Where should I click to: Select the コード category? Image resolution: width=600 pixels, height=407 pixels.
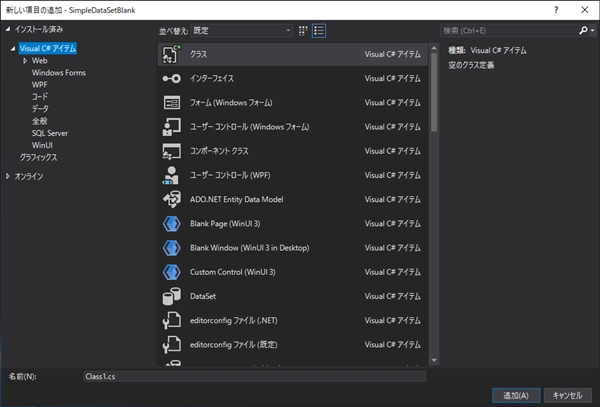(40, 97)
